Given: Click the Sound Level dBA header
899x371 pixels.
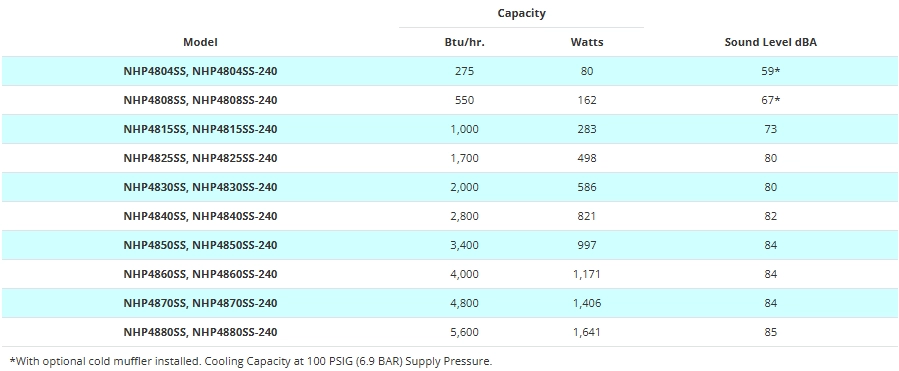Looking at the screenshot, I should [771, 42].
